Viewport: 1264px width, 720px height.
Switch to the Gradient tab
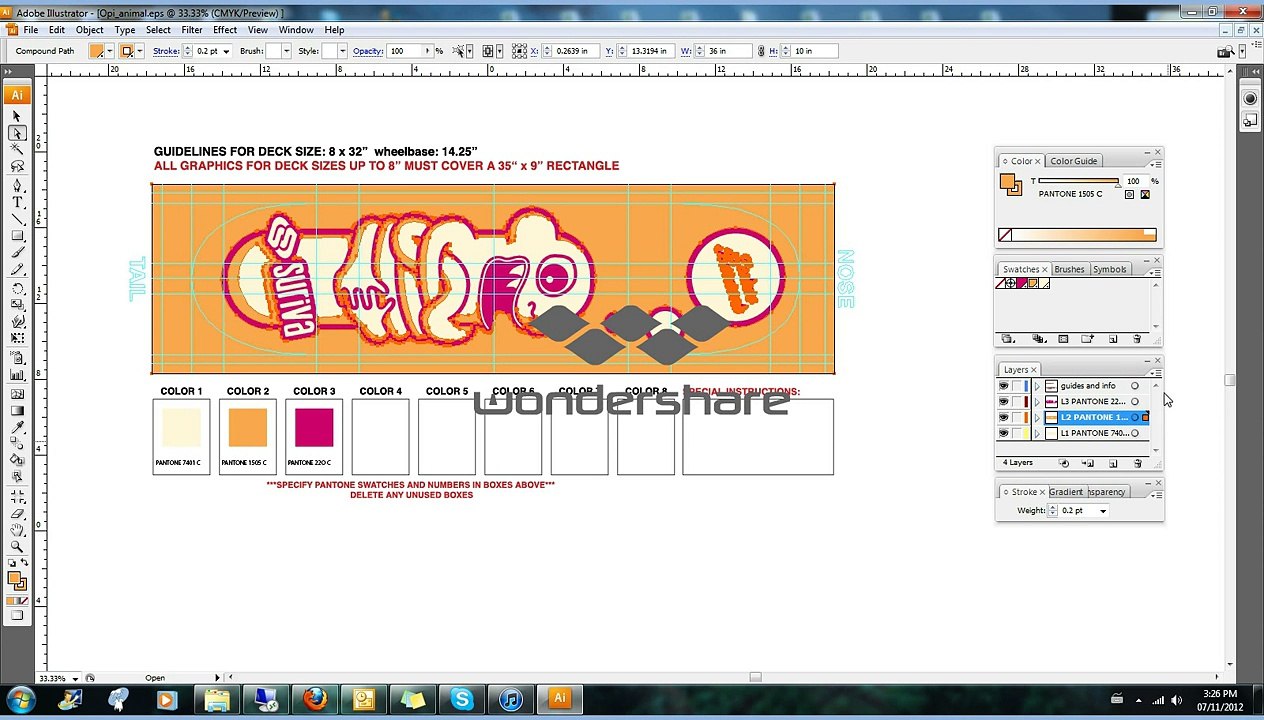tap(1065, 492)
